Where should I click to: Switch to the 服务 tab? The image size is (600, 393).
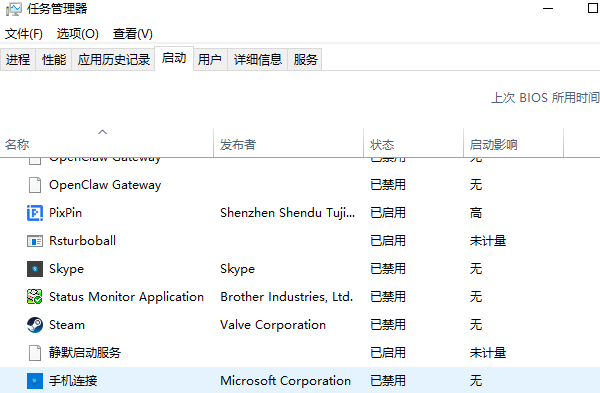305,59
